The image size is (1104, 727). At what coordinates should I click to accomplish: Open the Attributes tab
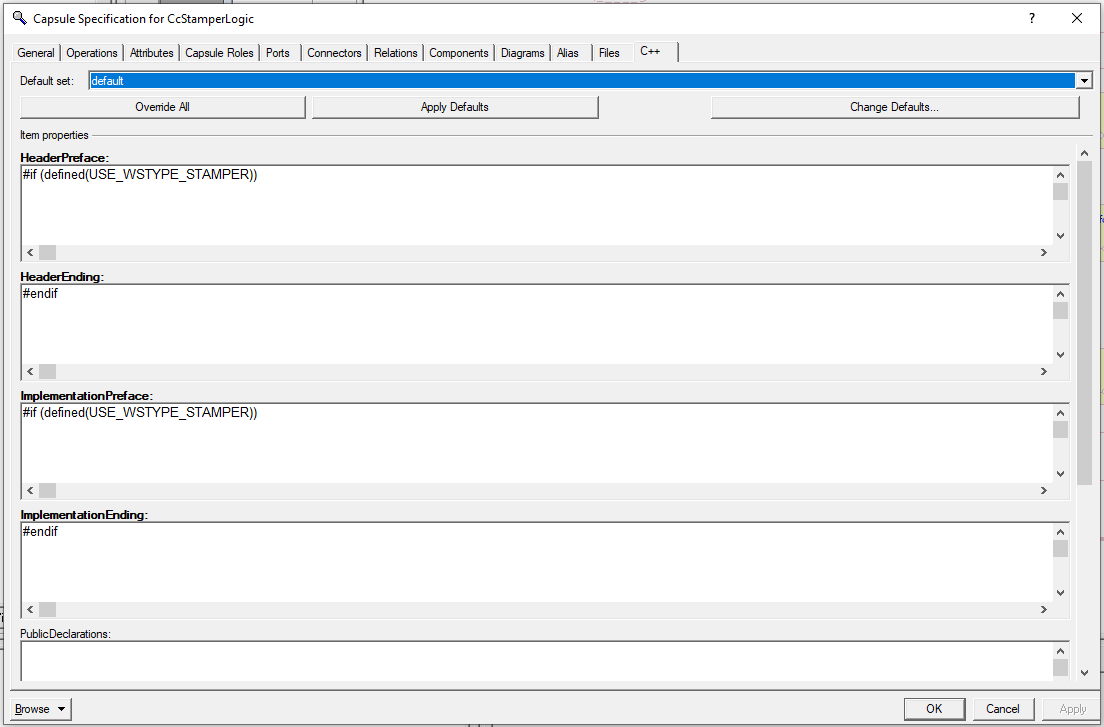pyautogui.click(x=151, y=52)
